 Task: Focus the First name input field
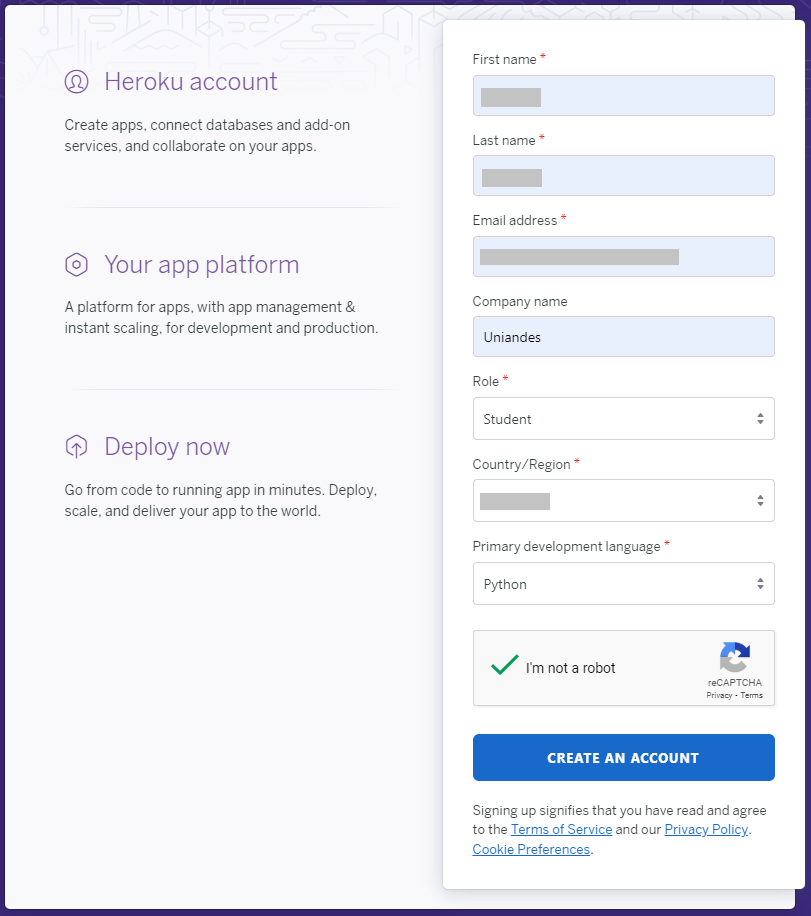[623, 95]
